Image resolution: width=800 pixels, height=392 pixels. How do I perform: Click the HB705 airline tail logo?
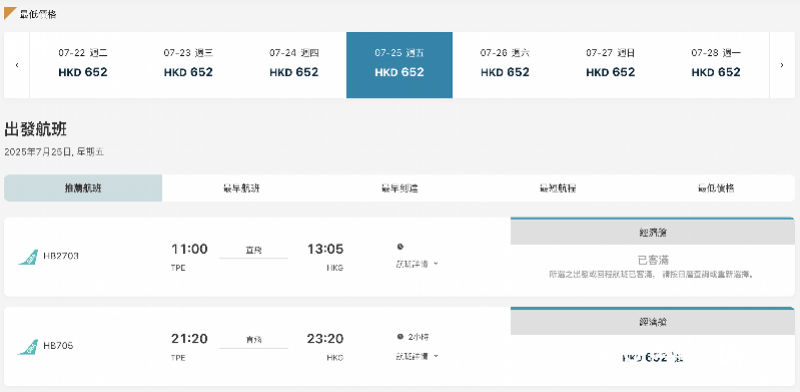click(x=28, y=347)
